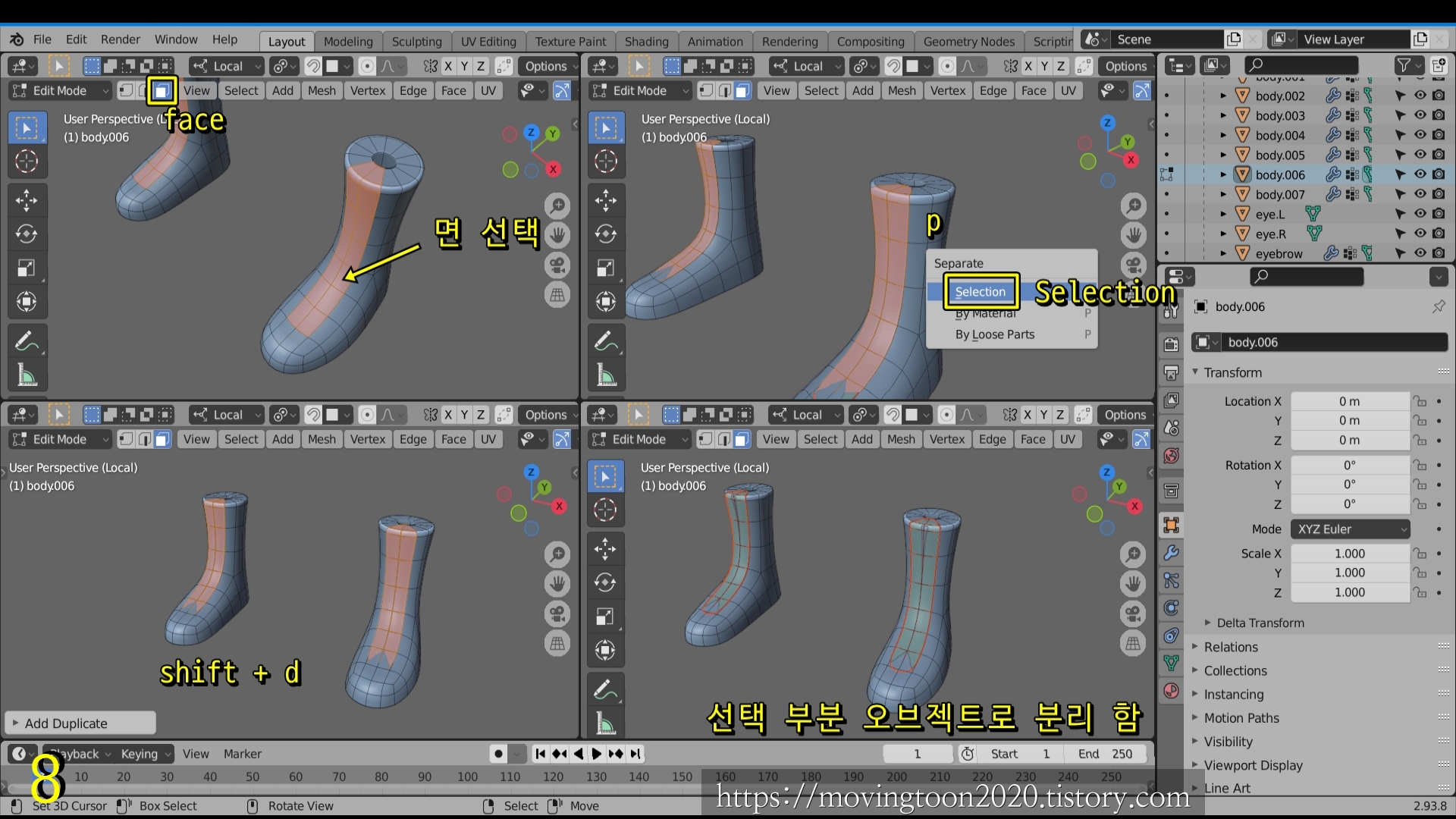Expand body.003 in the outliner
Viewport: 1456px width, 819px height.
[1223, 115]
